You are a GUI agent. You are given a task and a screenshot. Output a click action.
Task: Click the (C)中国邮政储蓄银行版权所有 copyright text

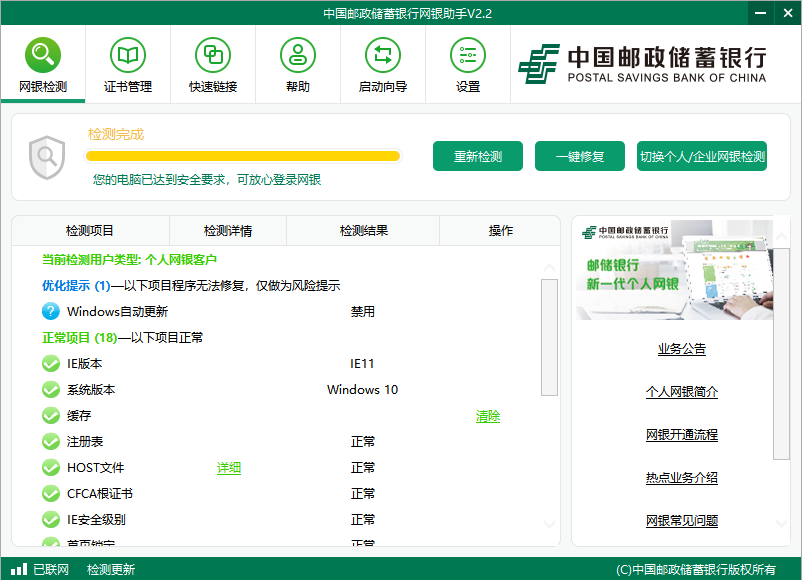click(x=696, y=570)
